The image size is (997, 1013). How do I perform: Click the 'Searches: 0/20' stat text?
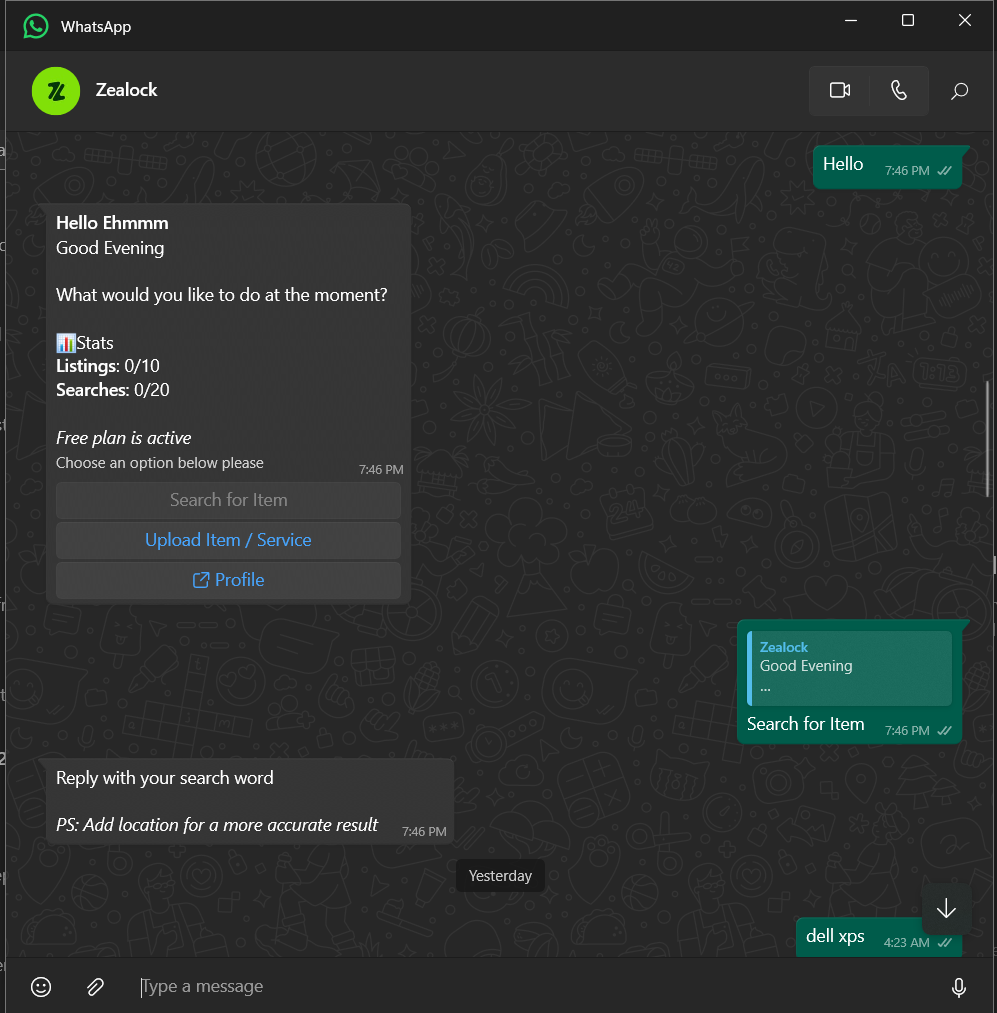(113, 390)
